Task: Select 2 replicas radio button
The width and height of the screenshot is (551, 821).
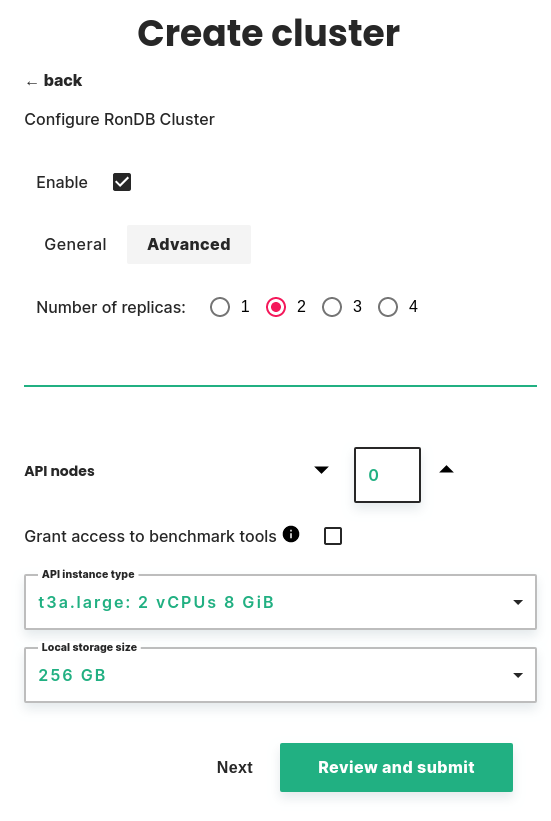Action: pos(276,307)
